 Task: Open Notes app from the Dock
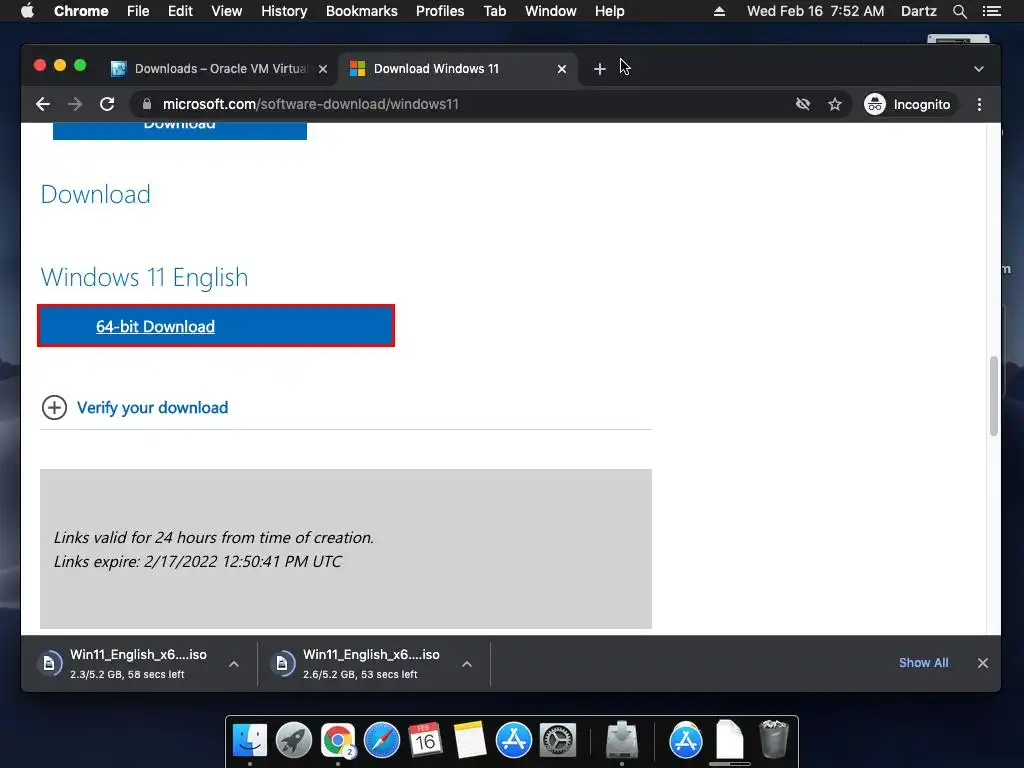tap(469, 740)
